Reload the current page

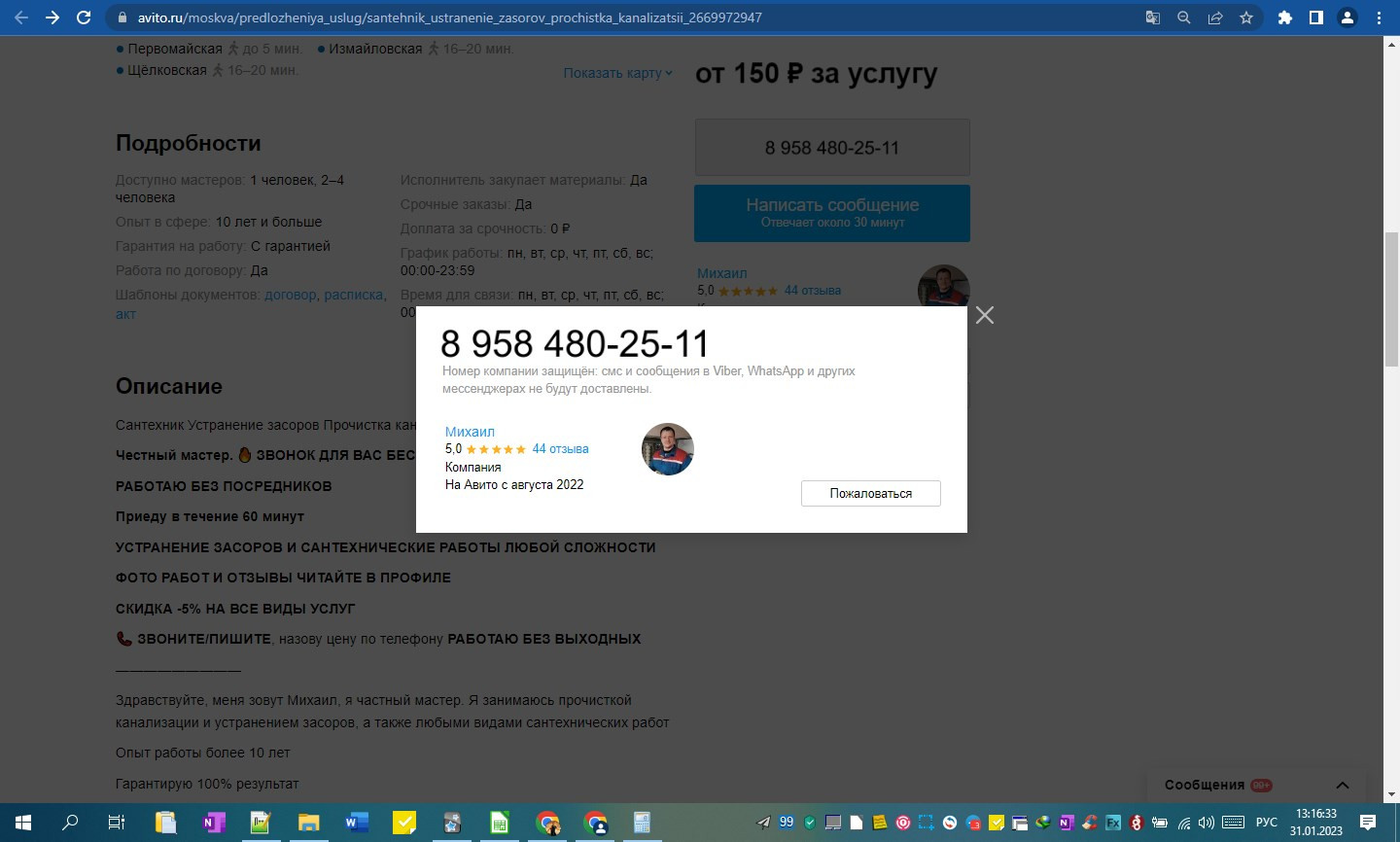84,18
